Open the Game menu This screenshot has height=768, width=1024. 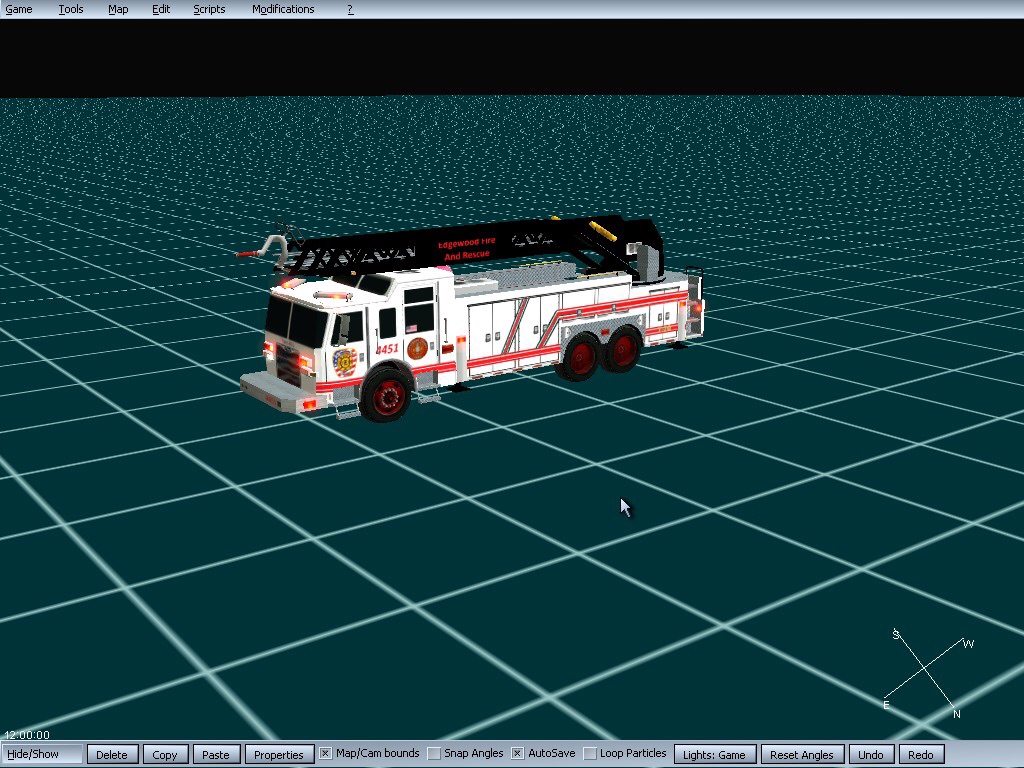point(19,9)
